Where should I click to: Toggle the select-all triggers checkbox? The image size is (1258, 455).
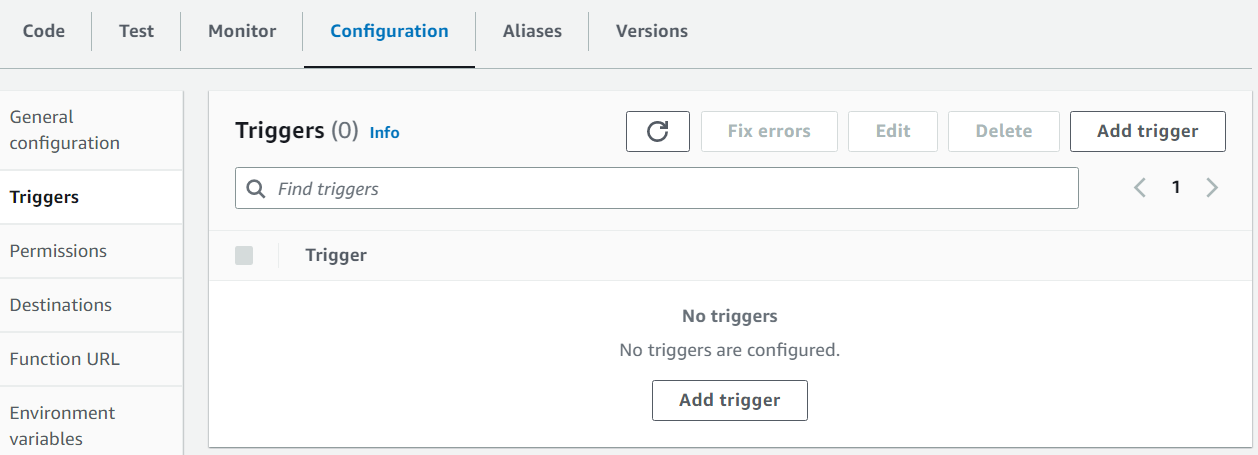pos(244,255)
